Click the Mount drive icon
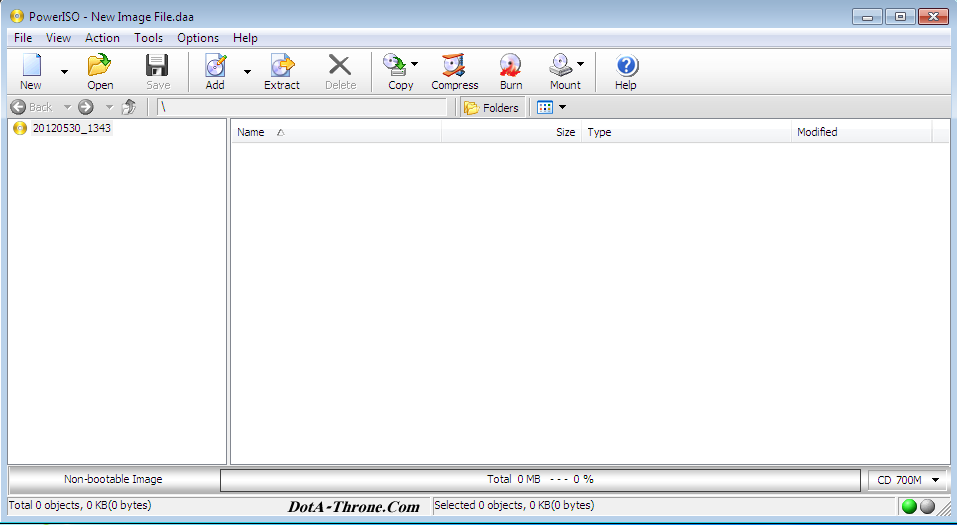The image size is (957, 525). 562,65
